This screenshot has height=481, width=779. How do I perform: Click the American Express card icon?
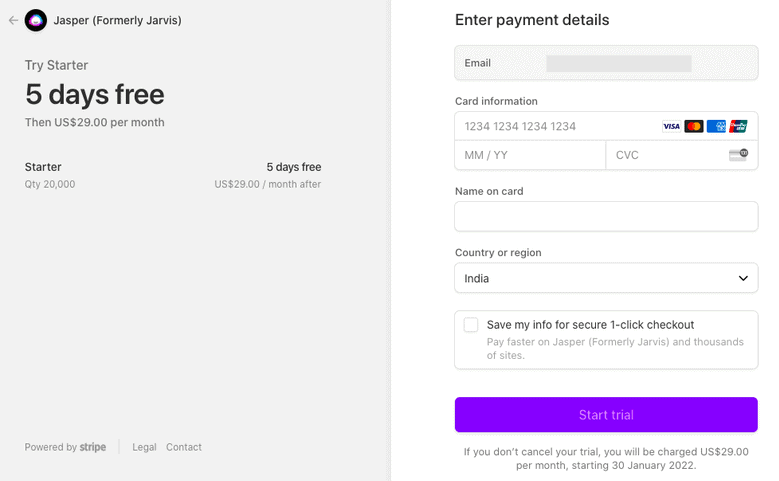716,127
